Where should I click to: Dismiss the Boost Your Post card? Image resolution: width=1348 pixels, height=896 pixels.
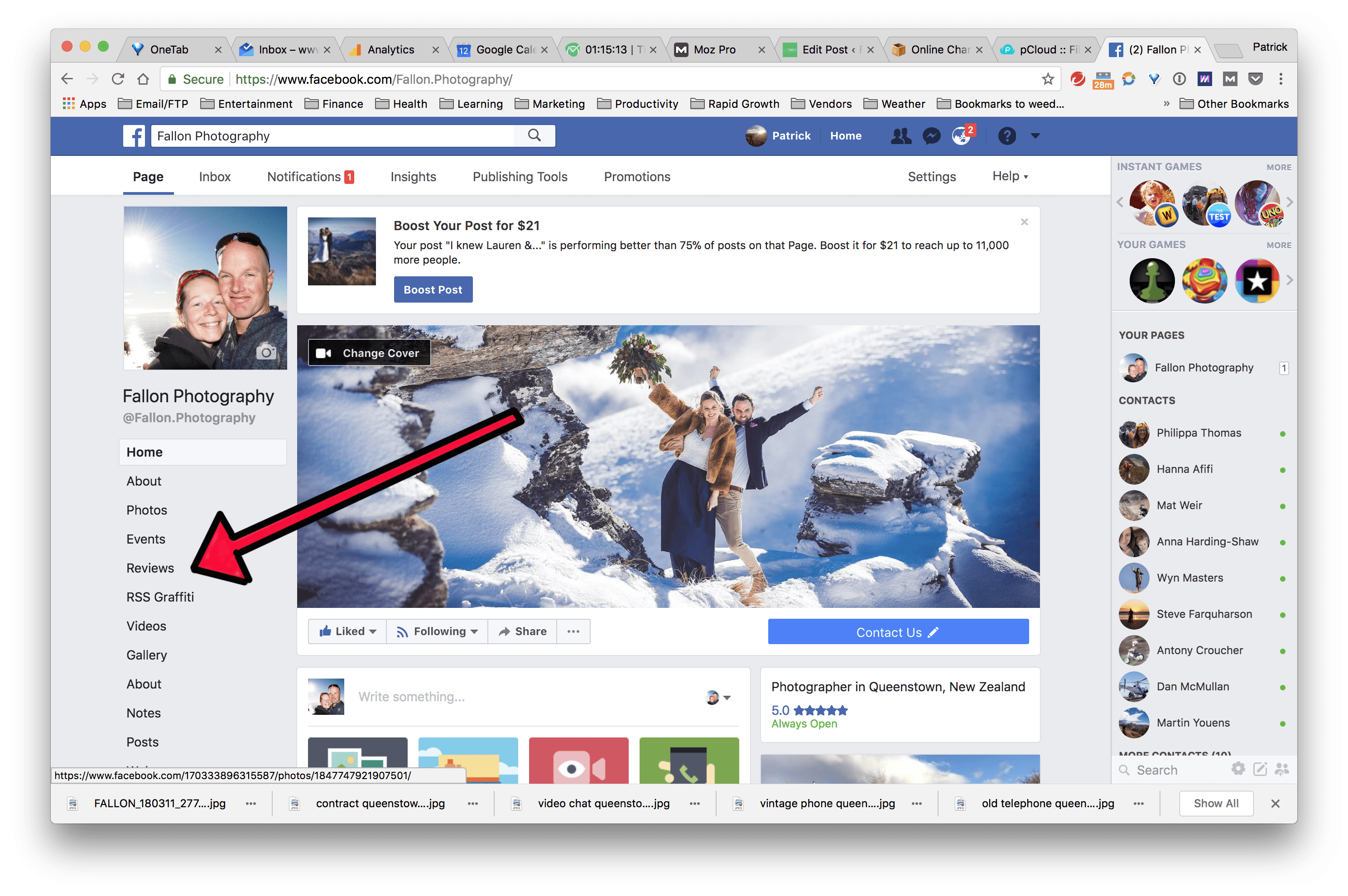[x=1024, y=222]
